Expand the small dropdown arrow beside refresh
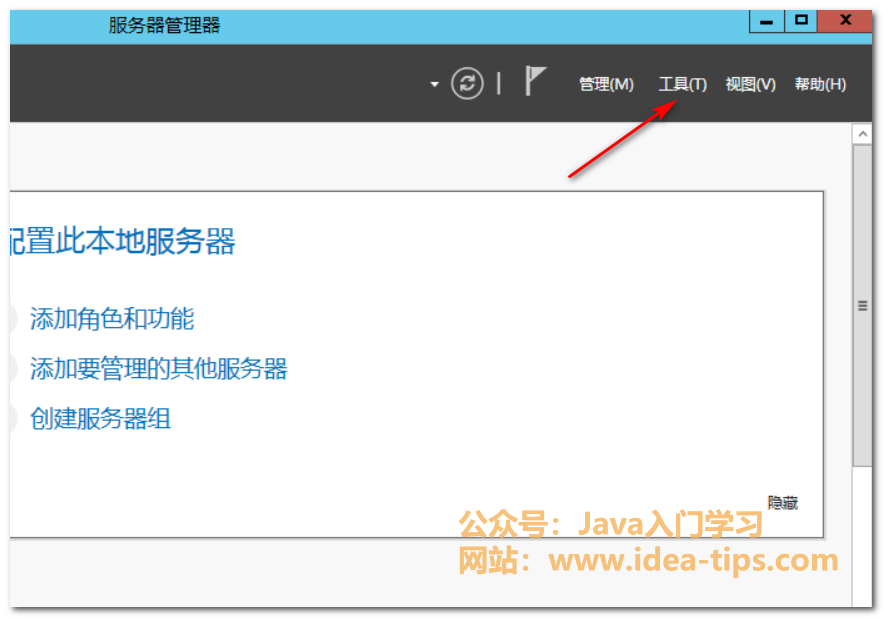This screenshot has width=883, height=618. (434, 85)
